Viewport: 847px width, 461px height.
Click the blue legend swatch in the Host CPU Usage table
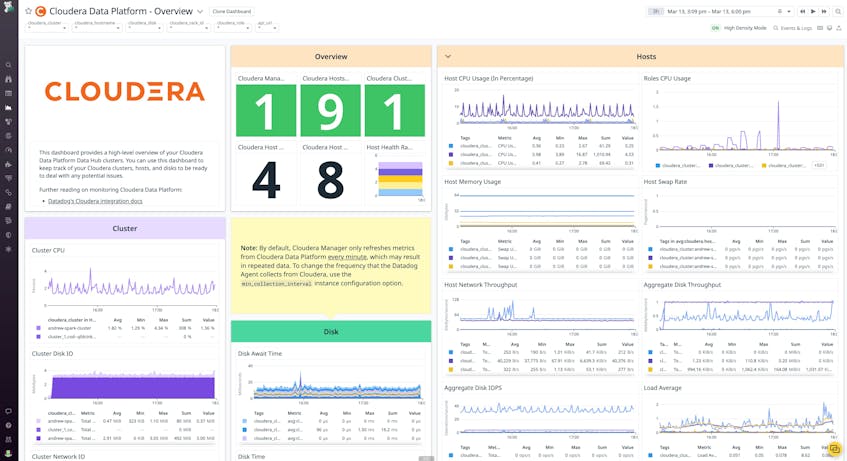coord(451,146)
